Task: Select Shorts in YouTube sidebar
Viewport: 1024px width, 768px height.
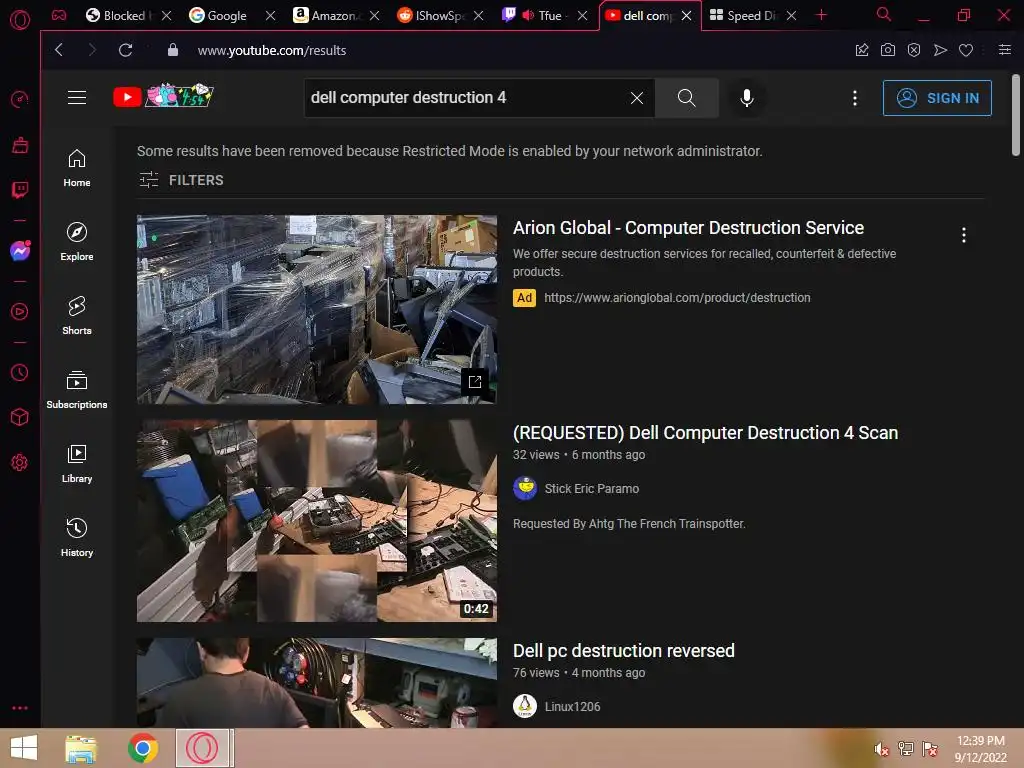Action: 77,315
